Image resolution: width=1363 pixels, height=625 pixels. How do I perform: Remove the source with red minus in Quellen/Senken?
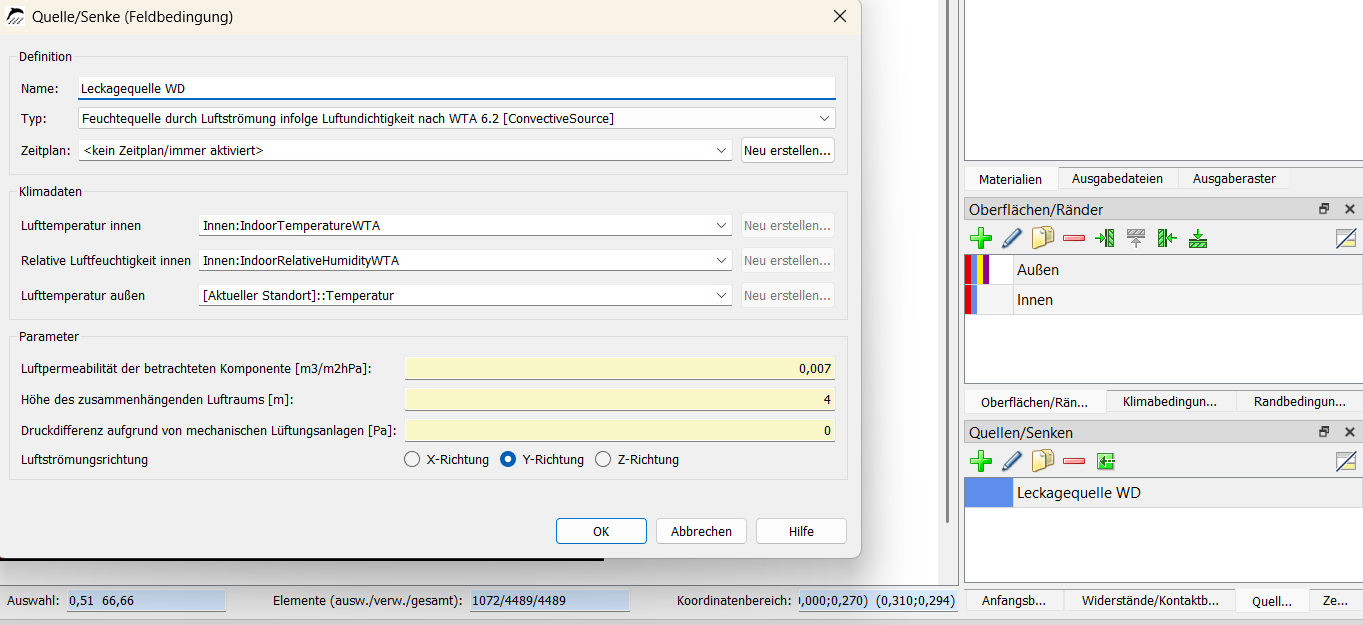[1074, 461]
